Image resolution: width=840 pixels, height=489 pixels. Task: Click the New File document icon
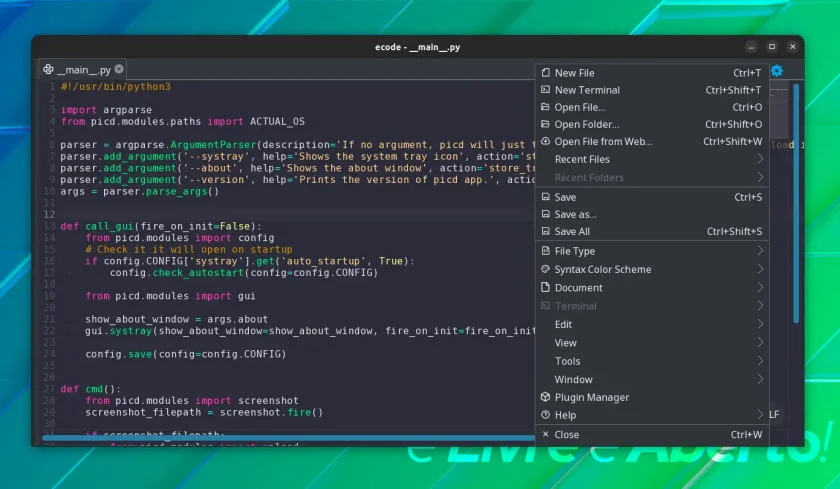[x=545, y=72]
